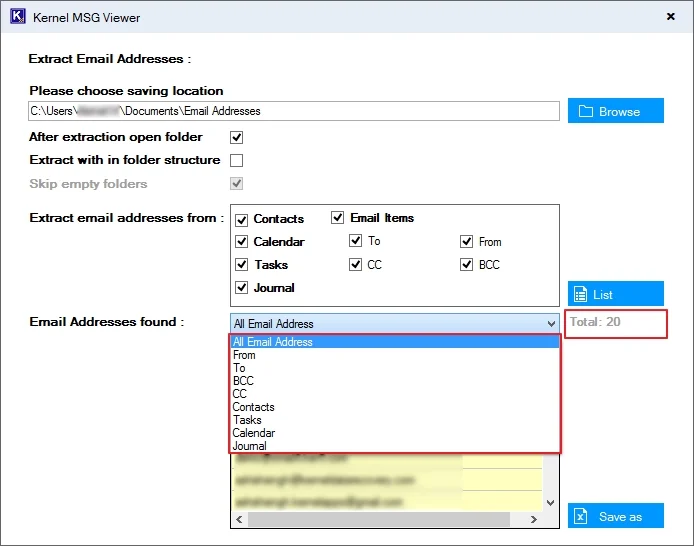Click the vertical scrollbar down arrow

point(551,503)
